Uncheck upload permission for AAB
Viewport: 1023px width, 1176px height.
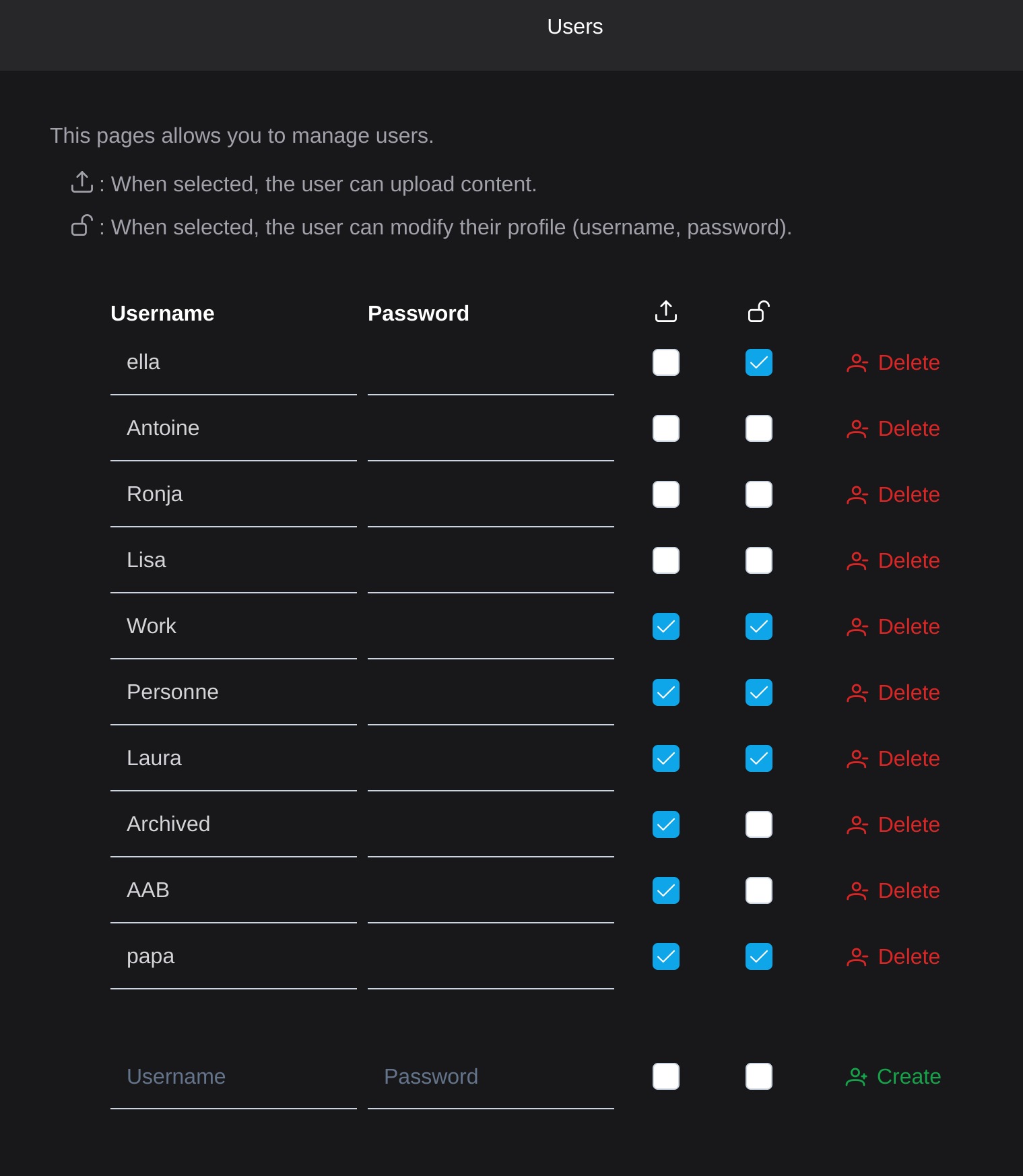pyautogui.click(x=665, y=890)
